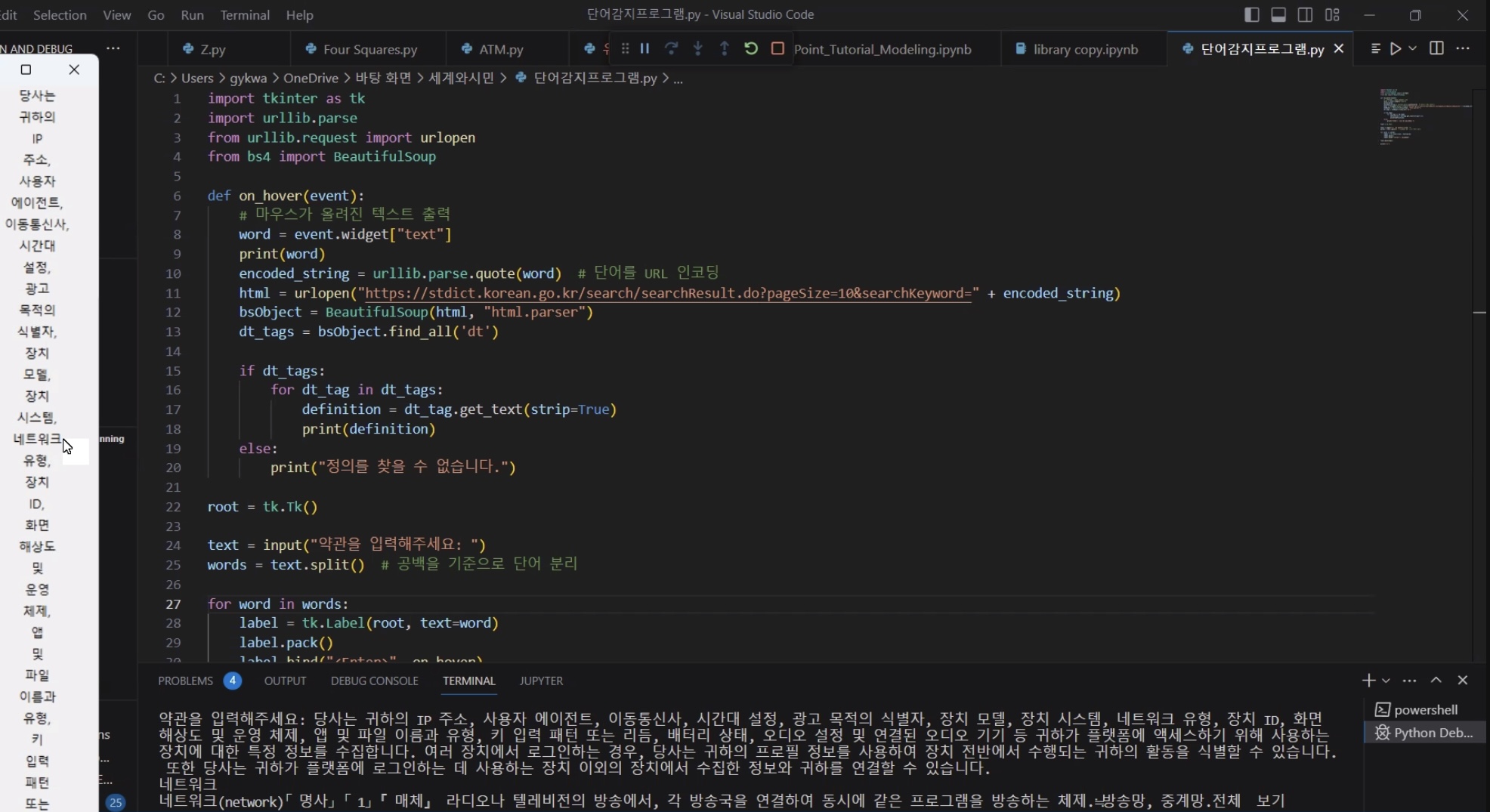The height and width of the screenshot is (812, 1490).
Task: Split the editor to the right
Action: (1436, 48)
